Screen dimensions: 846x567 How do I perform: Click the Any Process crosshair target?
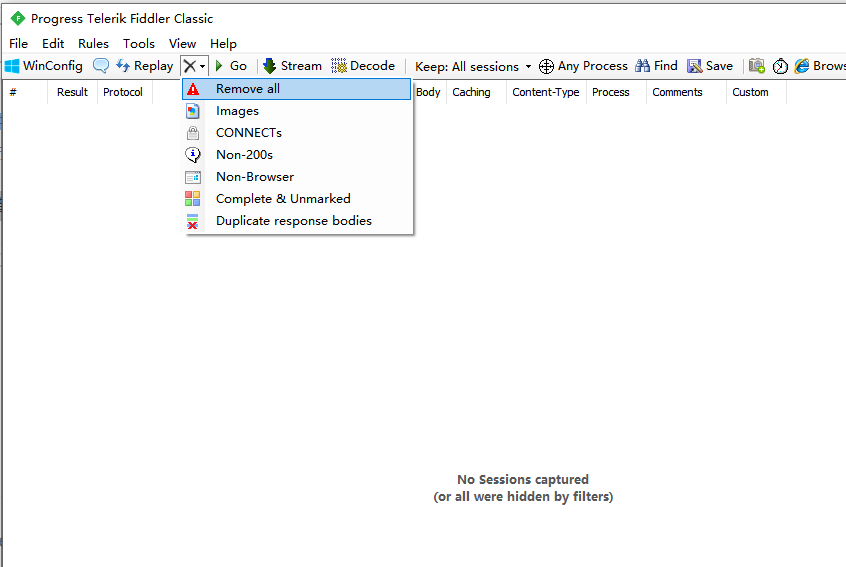click(x=583, y=66)
